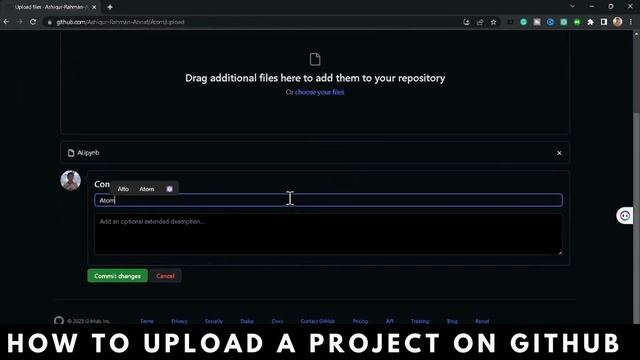Open the blue circular extension icon
640x360 pixels.
(550, 22)
